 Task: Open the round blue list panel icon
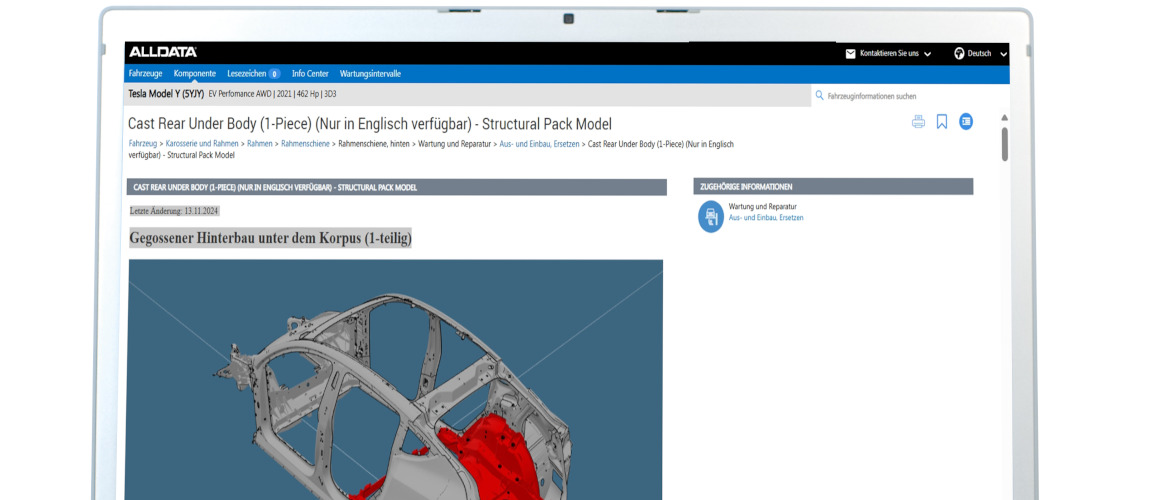tap(966, 122)
